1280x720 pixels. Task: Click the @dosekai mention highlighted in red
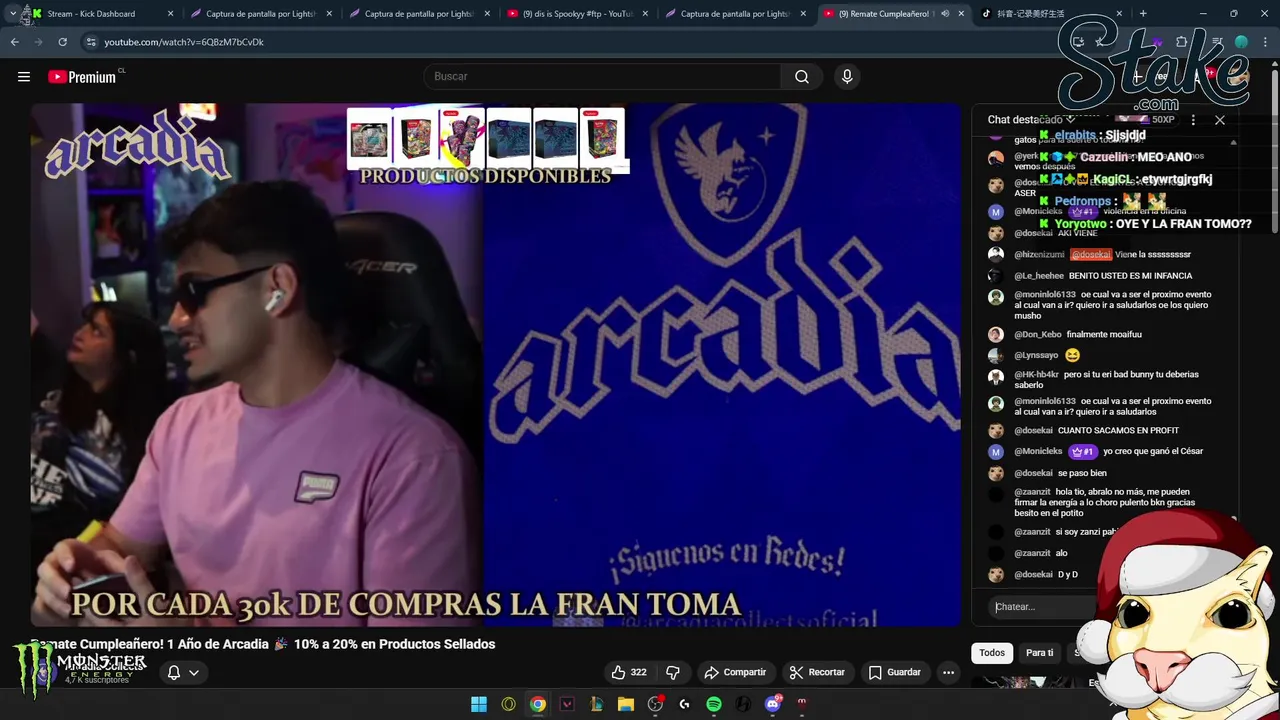coord(1091,255)
